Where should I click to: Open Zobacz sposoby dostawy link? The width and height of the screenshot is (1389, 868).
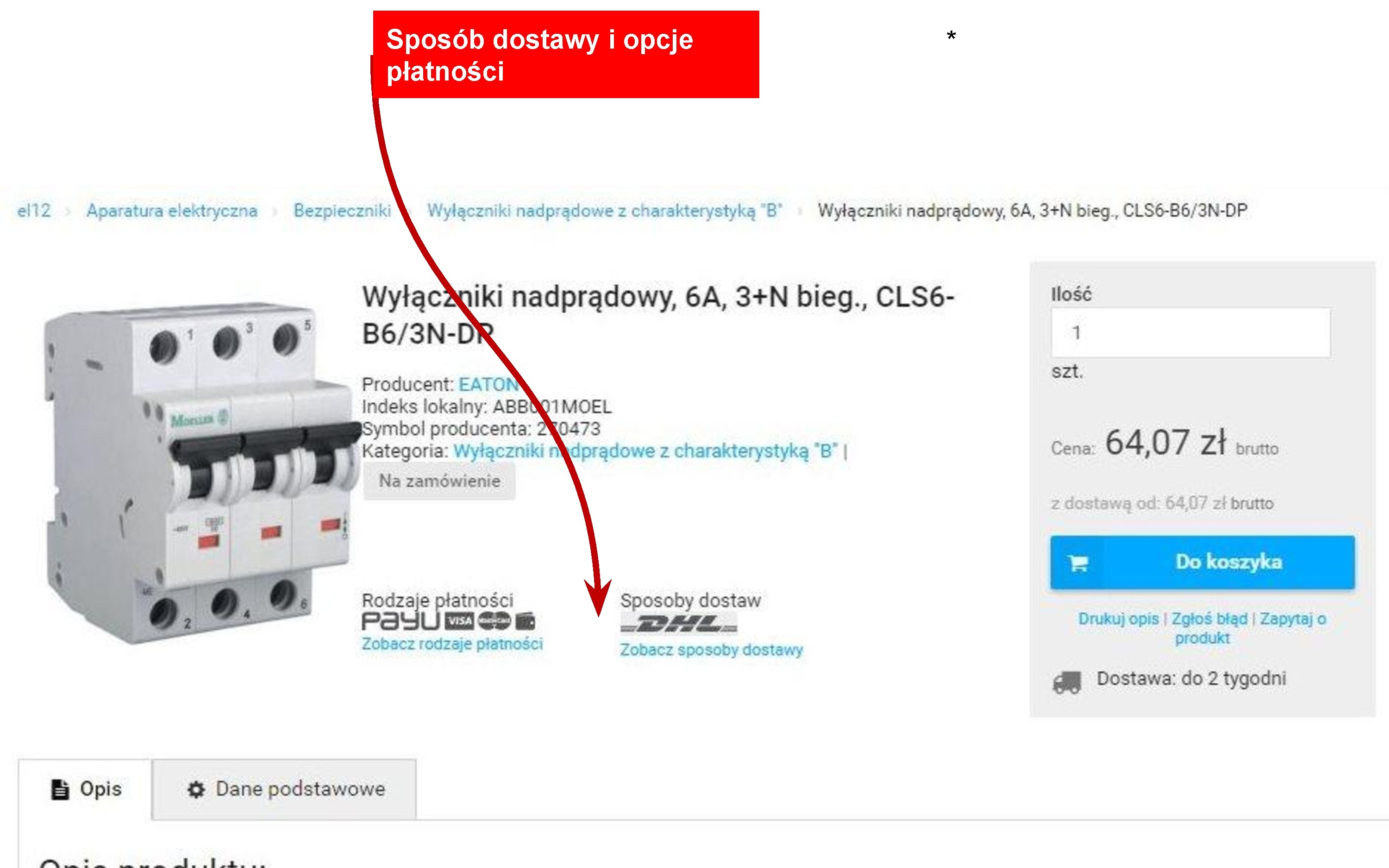711,650
